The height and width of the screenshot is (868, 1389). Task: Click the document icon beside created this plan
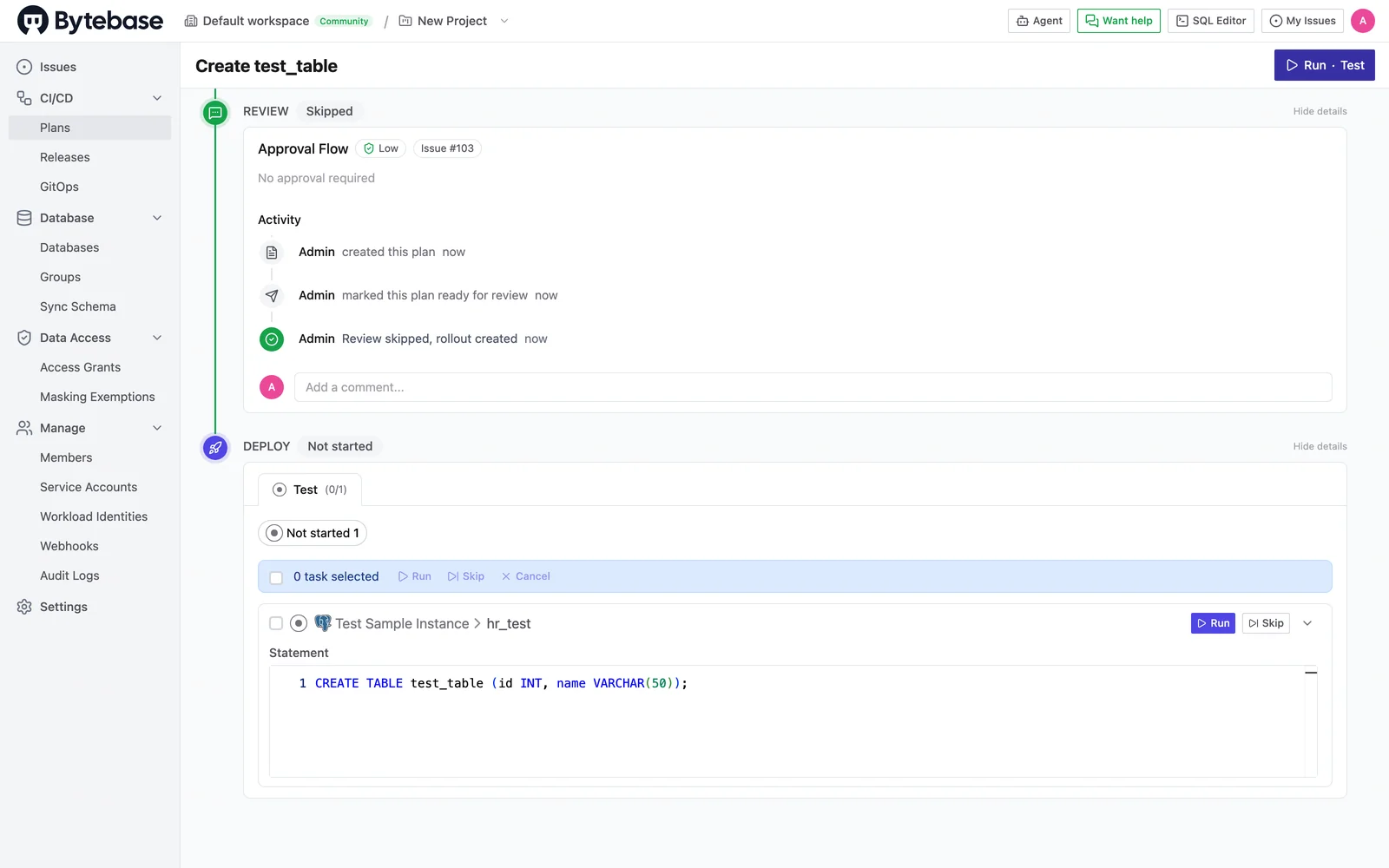coord(272,253)
